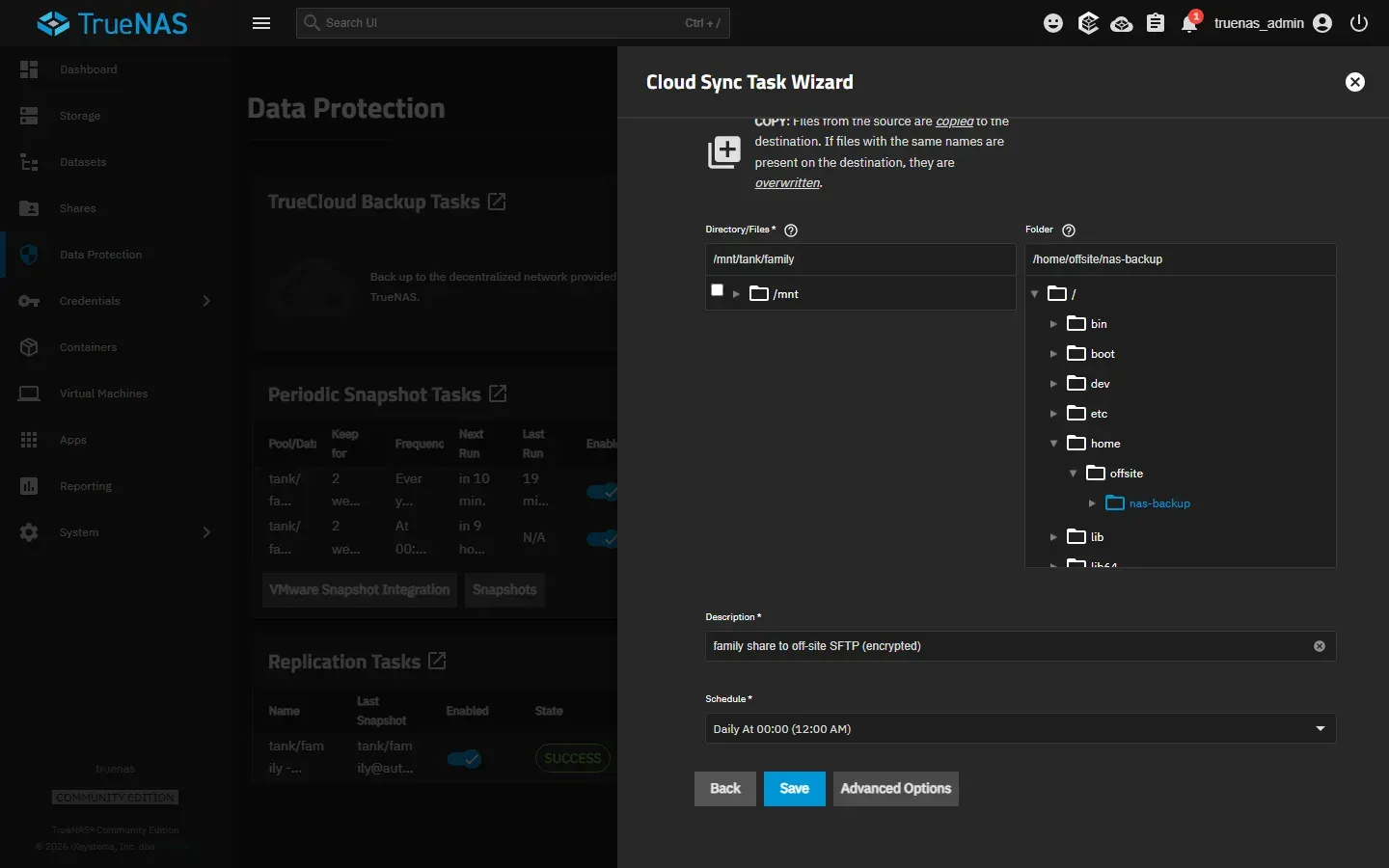
Task: Open the alerts bell notification
Action: pyautogui.click(x=1190, y=22)
